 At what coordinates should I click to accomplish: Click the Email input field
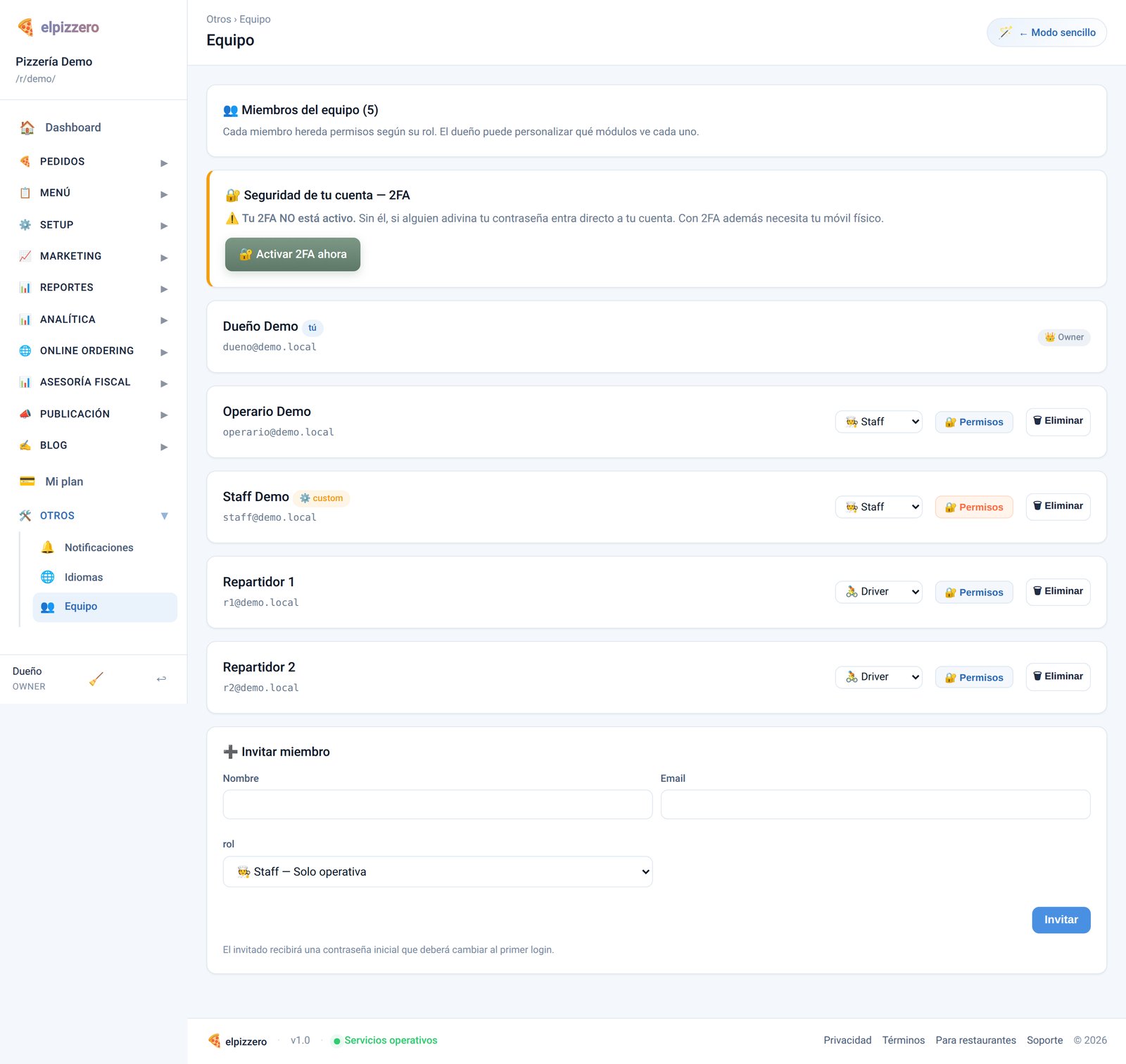tap(875, 804)
